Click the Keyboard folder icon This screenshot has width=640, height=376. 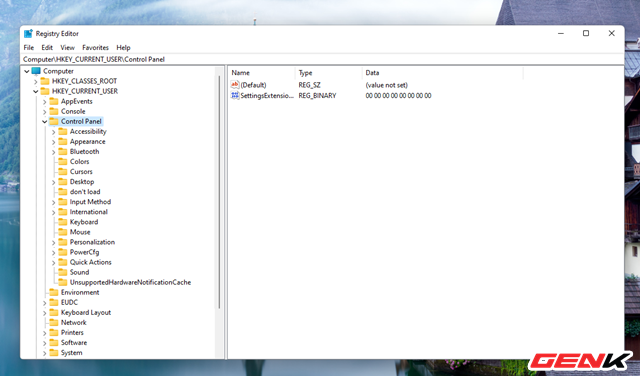(x=63, y=222)
